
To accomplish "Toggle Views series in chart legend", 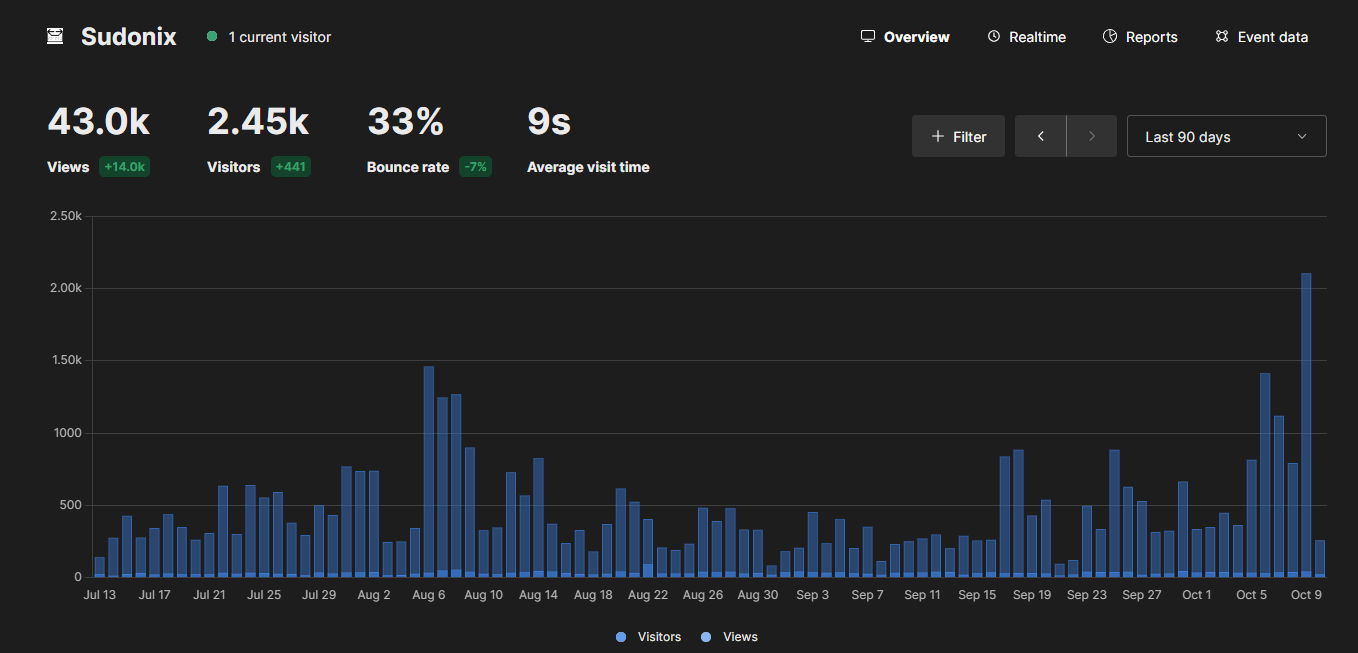I will 739,637.
